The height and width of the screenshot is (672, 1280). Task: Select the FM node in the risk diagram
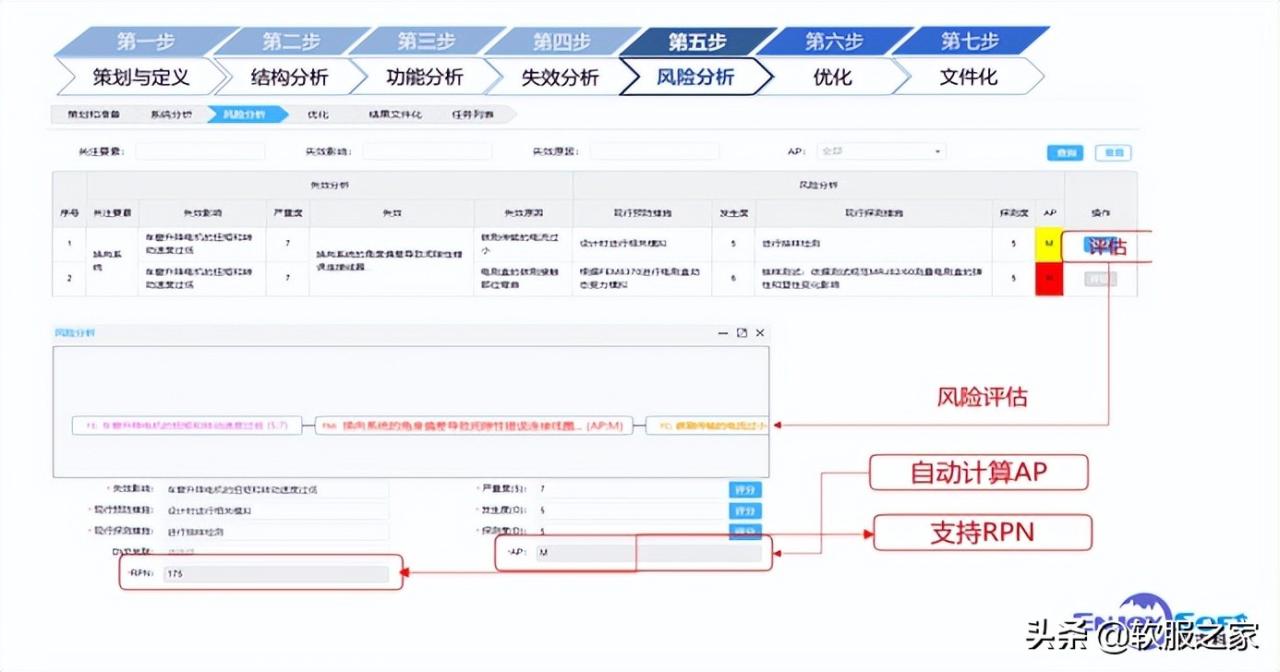[475, 425]
